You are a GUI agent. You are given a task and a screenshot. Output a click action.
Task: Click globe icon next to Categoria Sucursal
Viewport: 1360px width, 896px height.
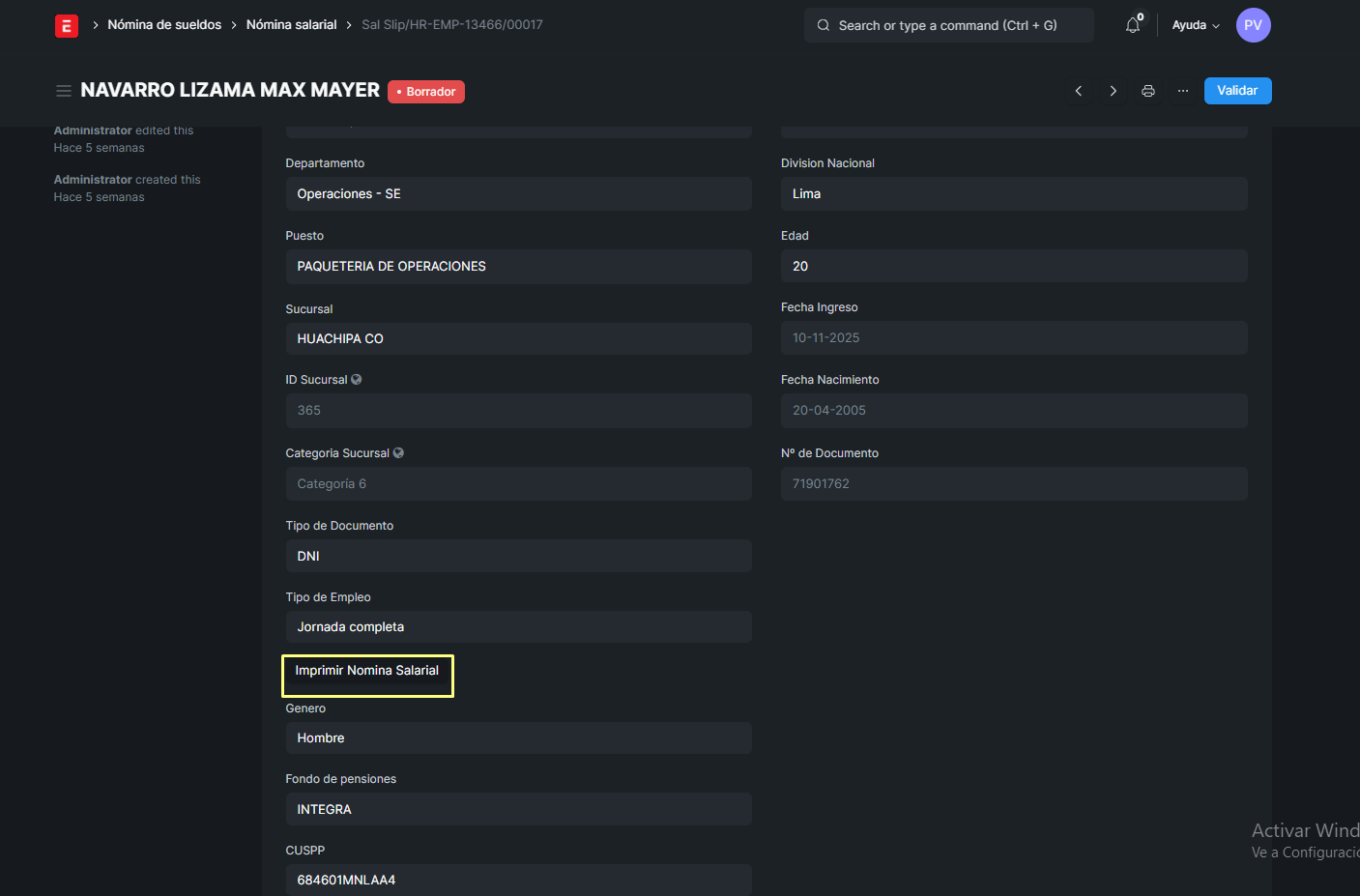tap(398, 453)
